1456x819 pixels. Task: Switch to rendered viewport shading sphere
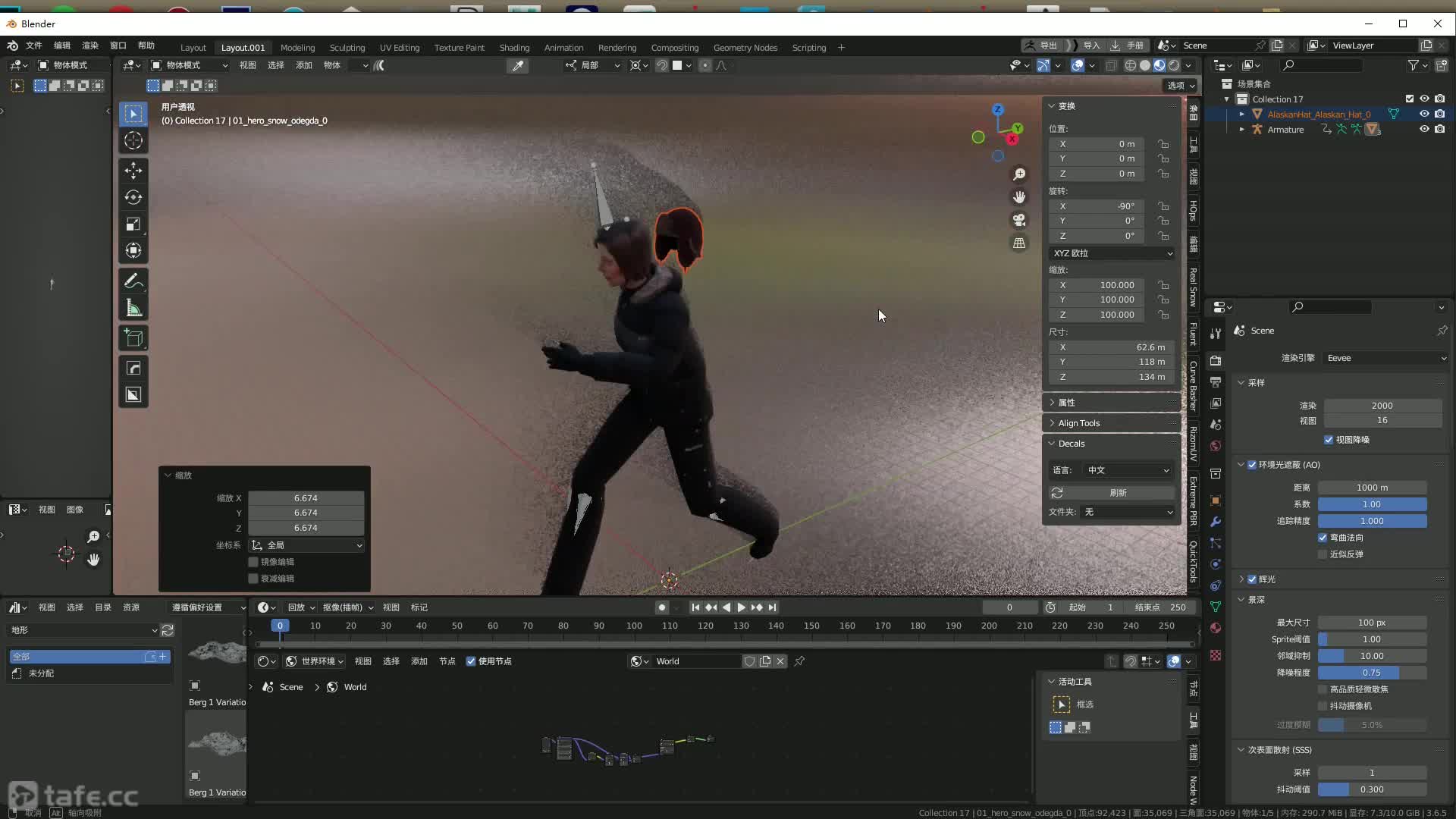(1174, 65)
